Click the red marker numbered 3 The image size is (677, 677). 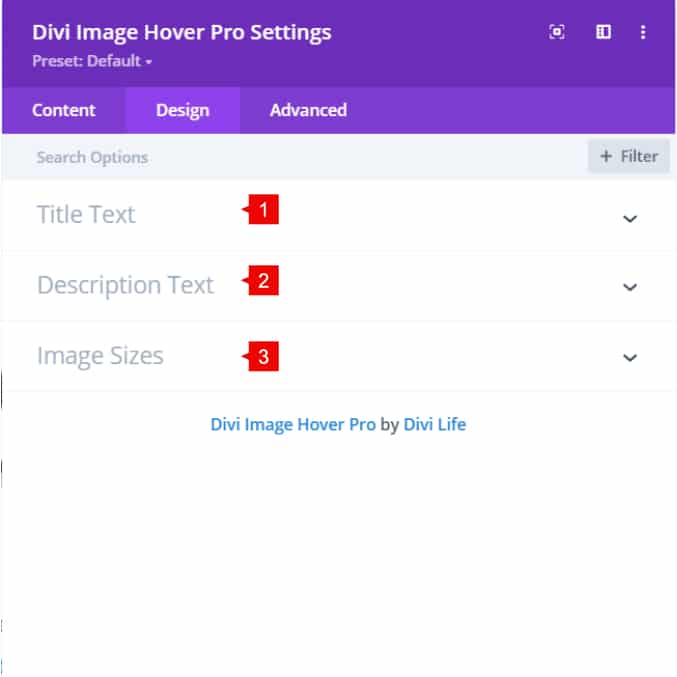pyautogui.click(x=262, y=357)
